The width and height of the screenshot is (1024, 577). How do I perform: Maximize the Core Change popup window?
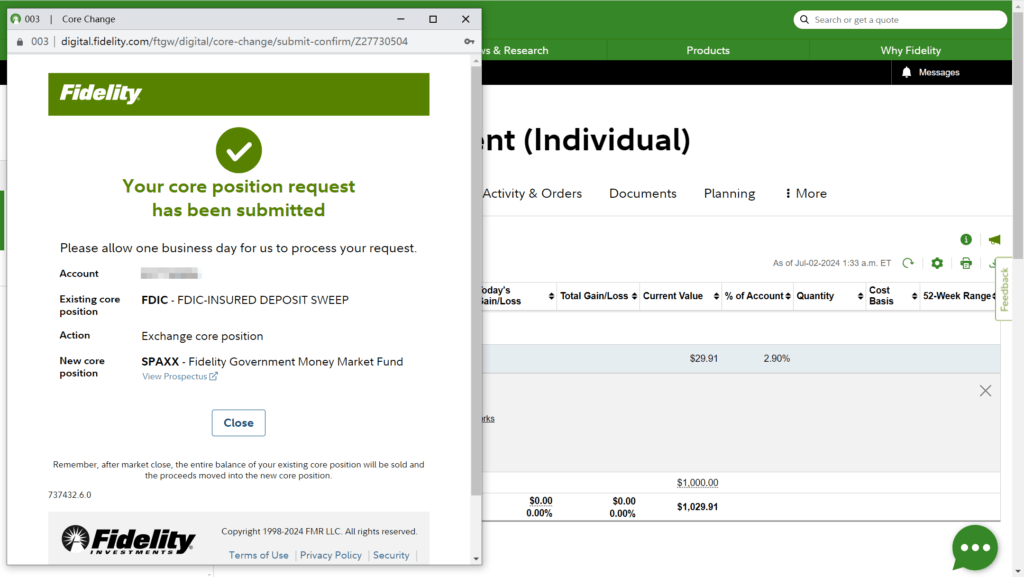point(433,19)
